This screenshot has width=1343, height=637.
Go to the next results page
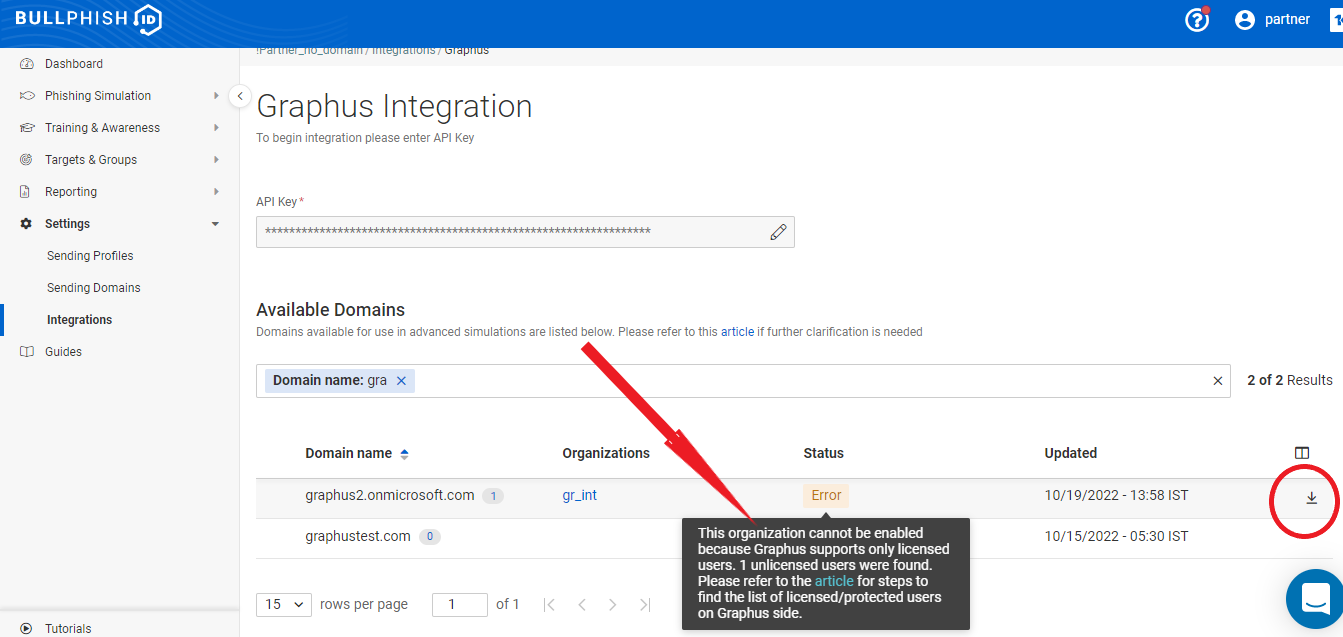pyautogui.click(x=613, y=604)
